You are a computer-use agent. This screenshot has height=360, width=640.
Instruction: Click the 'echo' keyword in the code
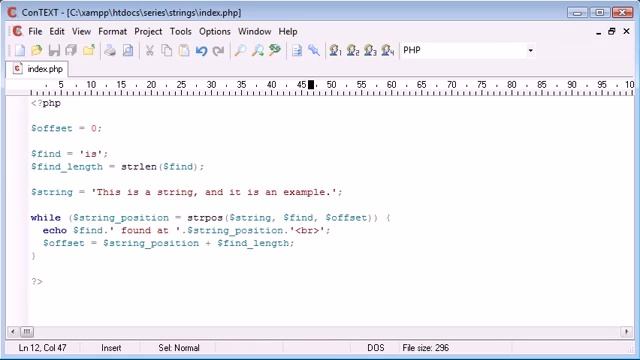click(55, 230)
